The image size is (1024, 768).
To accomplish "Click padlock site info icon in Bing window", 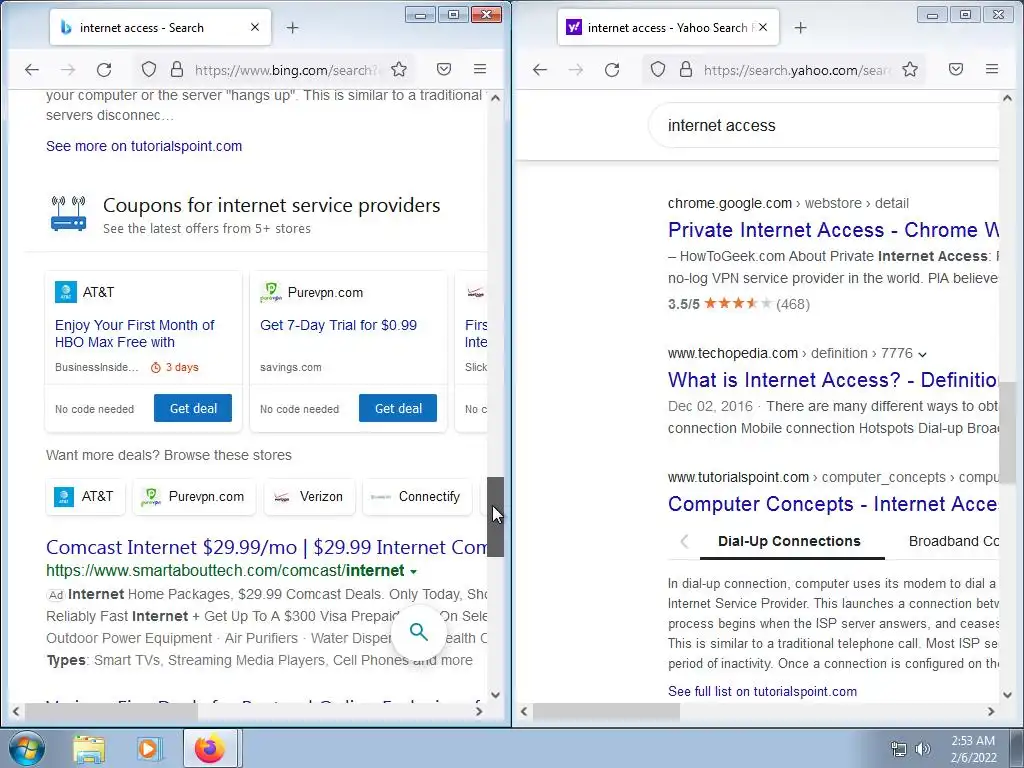I will tap(176, 69).
